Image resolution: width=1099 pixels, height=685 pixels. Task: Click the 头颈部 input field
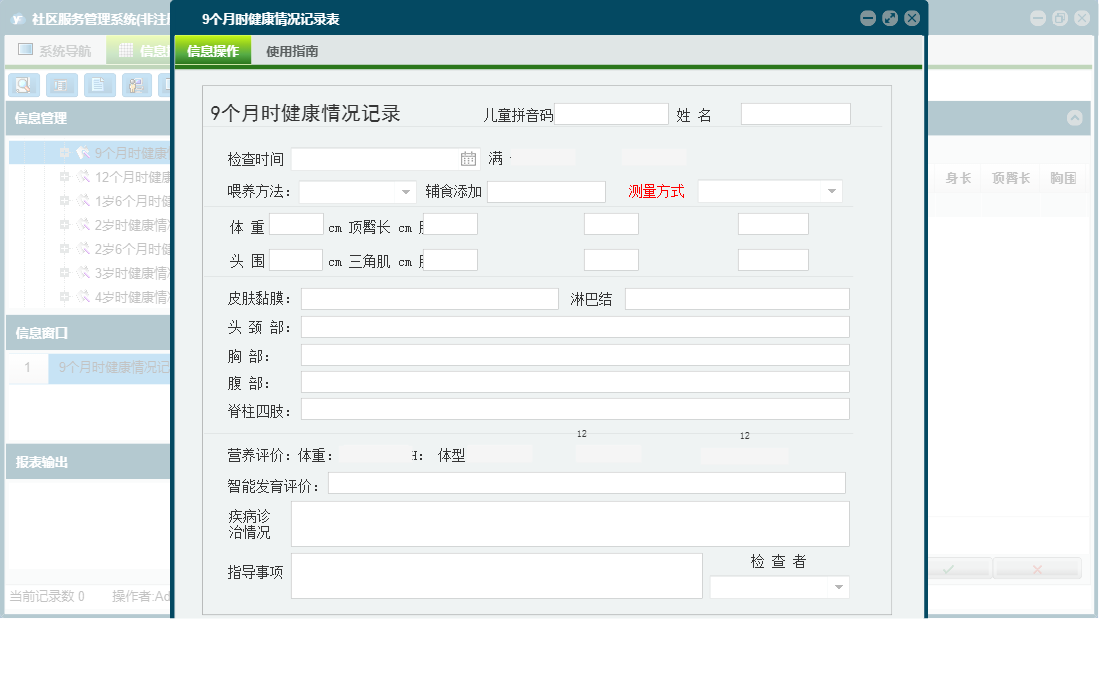point(575,327)
